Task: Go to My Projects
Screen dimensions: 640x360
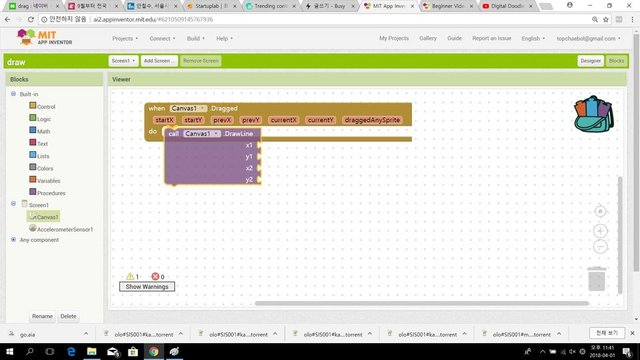Action: [x=394, y=38]
